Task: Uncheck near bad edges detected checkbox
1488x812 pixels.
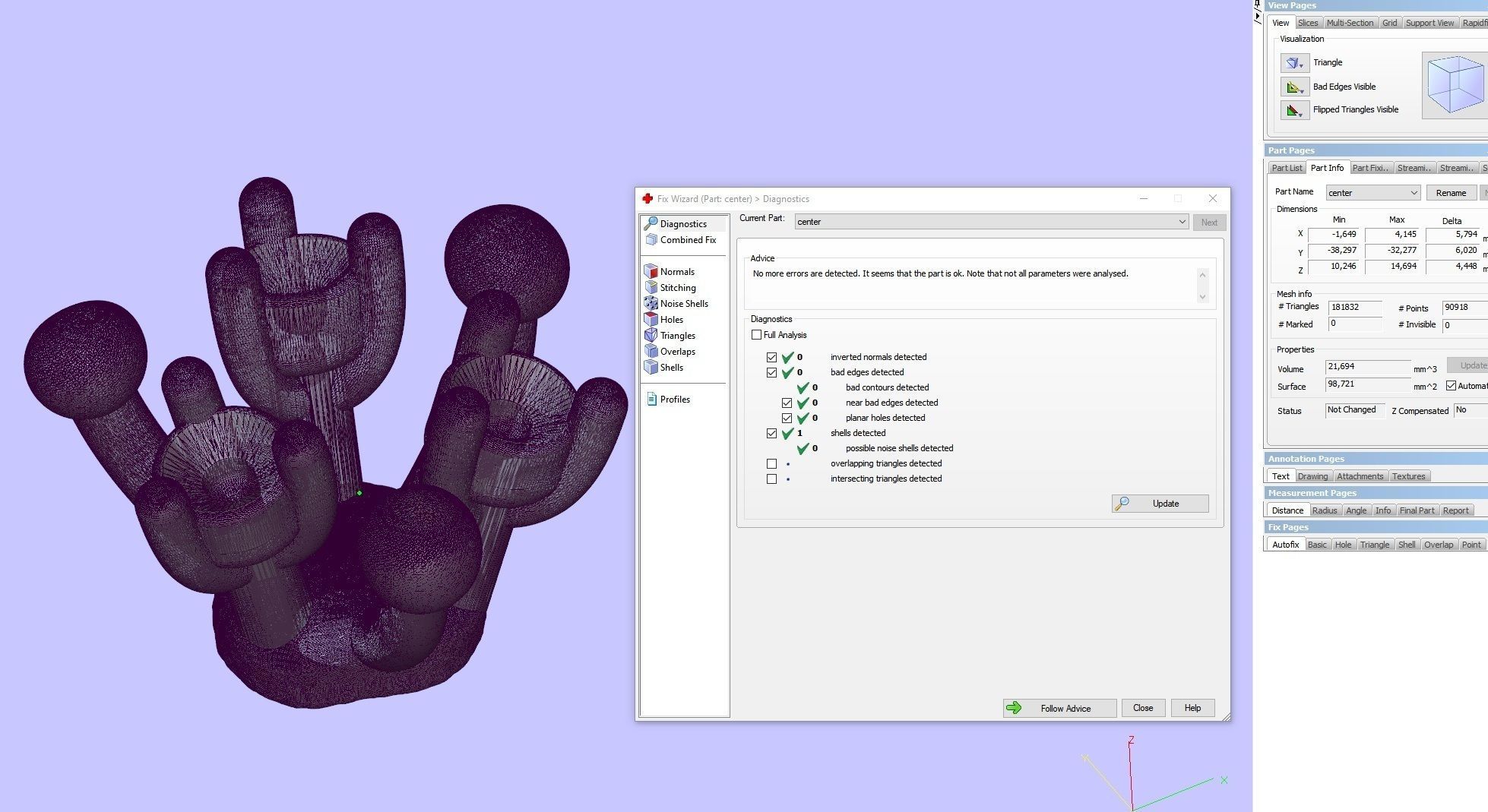Action: point(787,403)
